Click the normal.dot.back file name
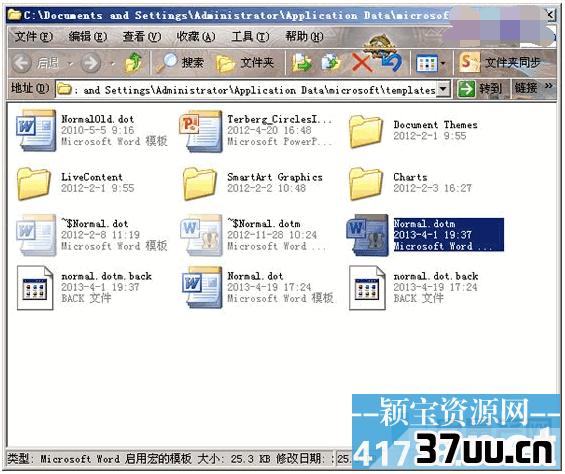 [436, 276]
